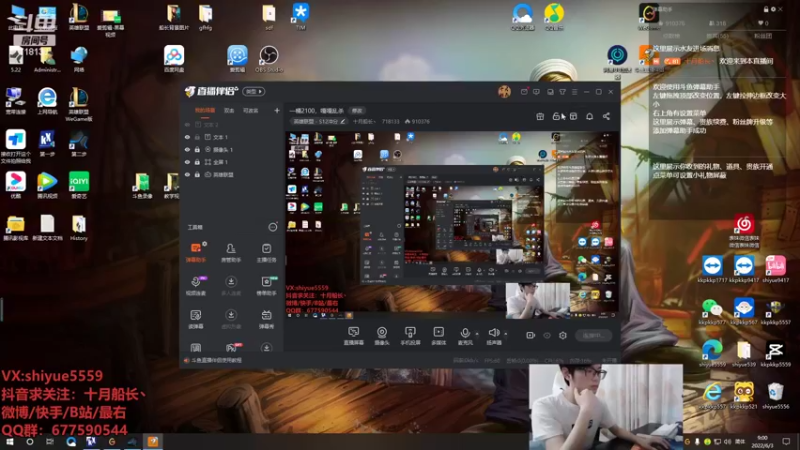Screen dimensions: 800x450
Task: Open Task View on the taskbar
Action: pos(50,442)
